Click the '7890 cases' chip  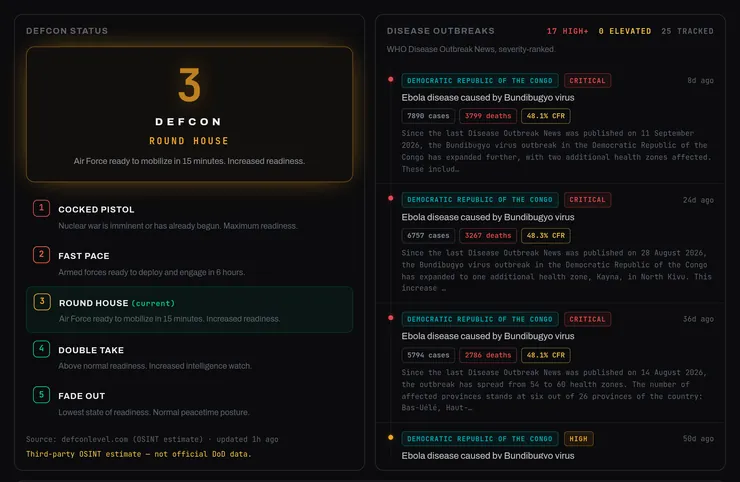tap(428, 116)
